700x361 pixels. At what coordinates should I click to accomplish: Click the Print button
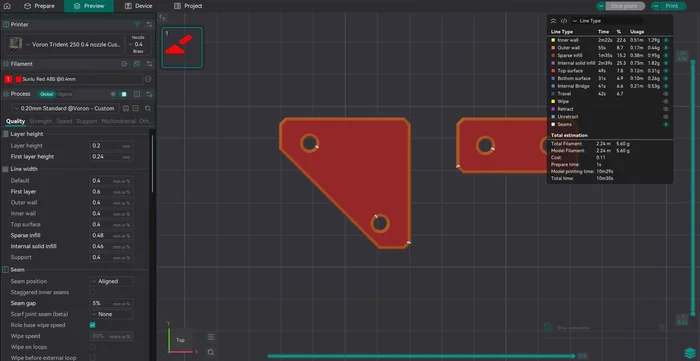(672, 6)
